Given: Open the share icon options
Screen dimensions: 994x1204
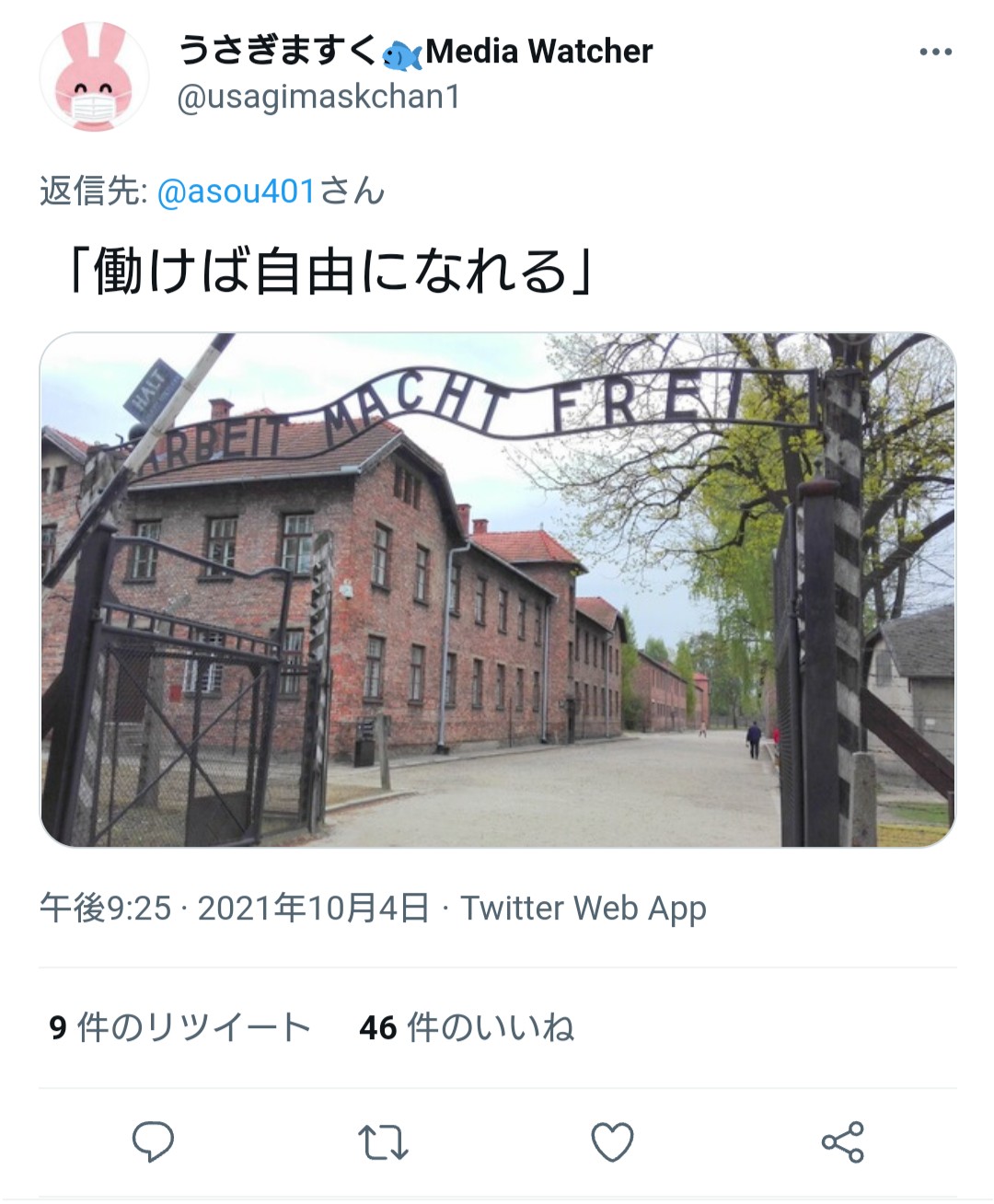Looking at the screenshot, I should 842,1142.
